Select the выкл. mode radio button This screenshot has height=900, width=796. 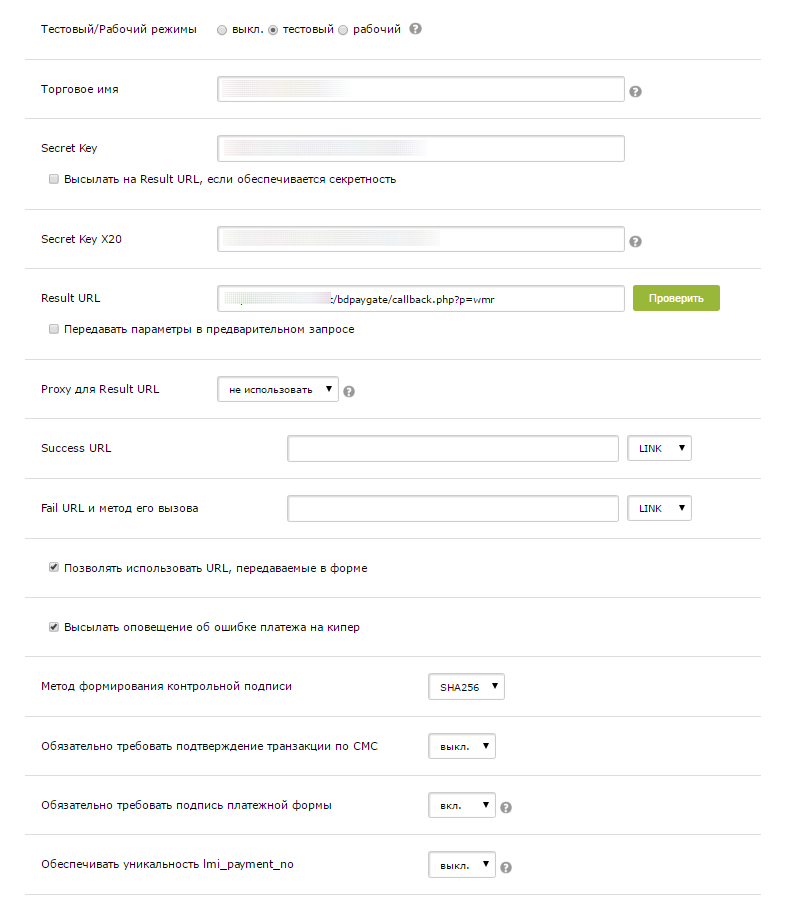(222, 30)
